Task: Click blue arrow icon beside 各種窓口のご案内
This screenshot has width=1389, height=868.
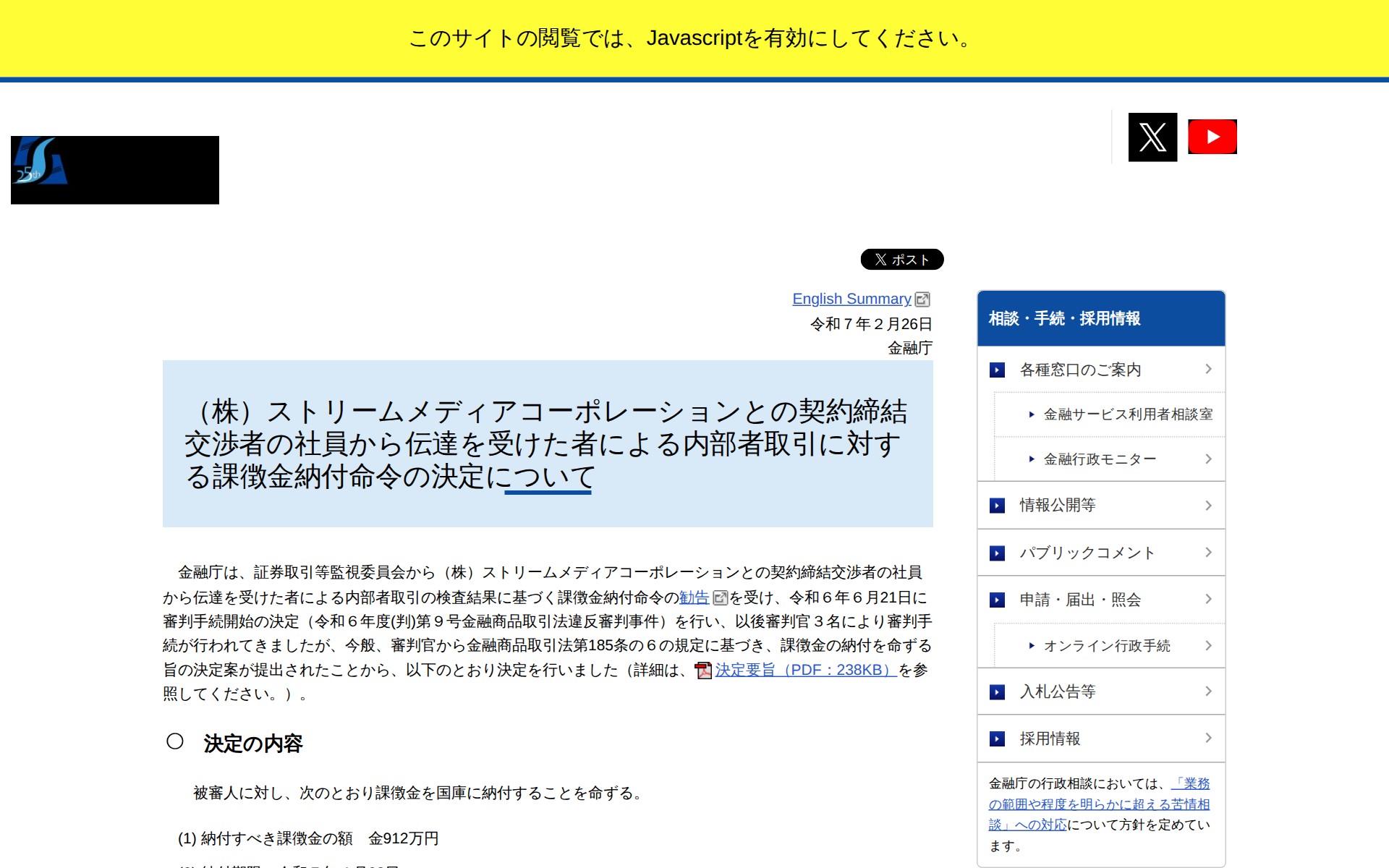Action: 998,370
